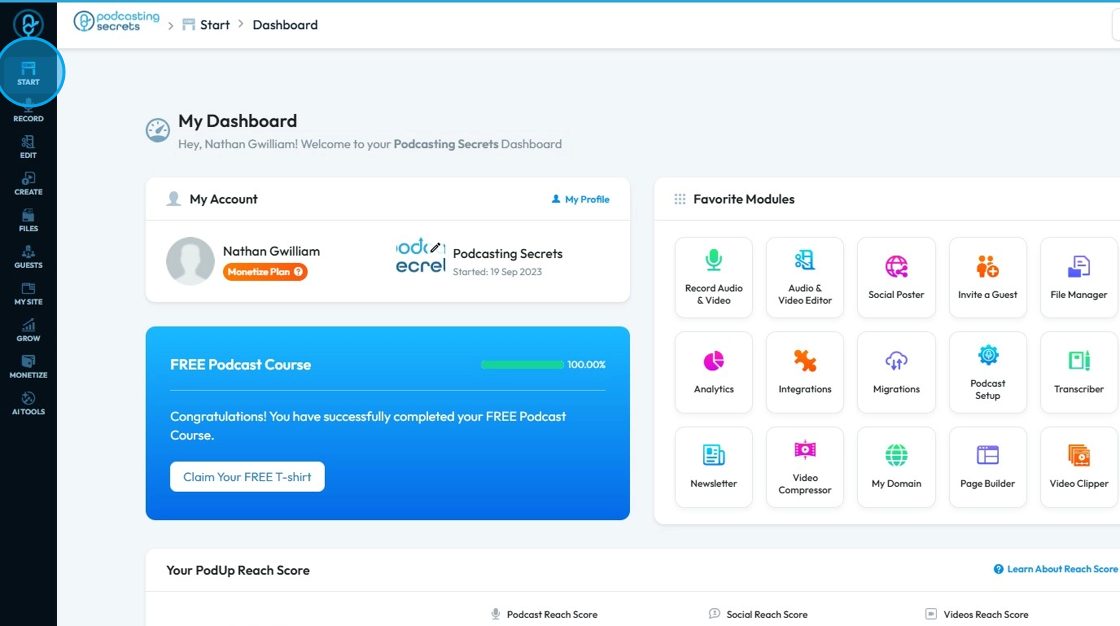Image resolution: width=1120 pixels, height=626 pixels.
Task: Go to the Start breadcrumb
Action: coord(206,25)
